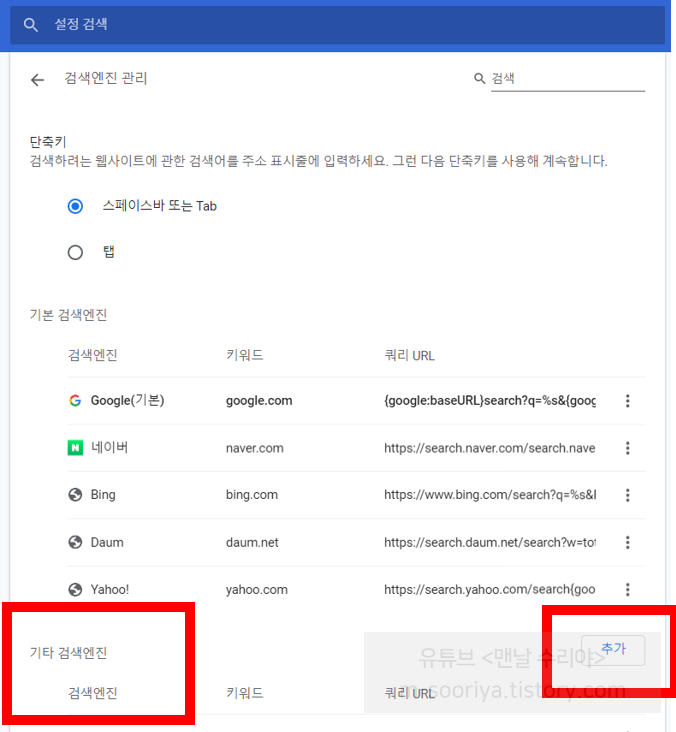Click the www.bing.com query URL
Viewport: 676px width, 732px height.
(x=490, y=495)
